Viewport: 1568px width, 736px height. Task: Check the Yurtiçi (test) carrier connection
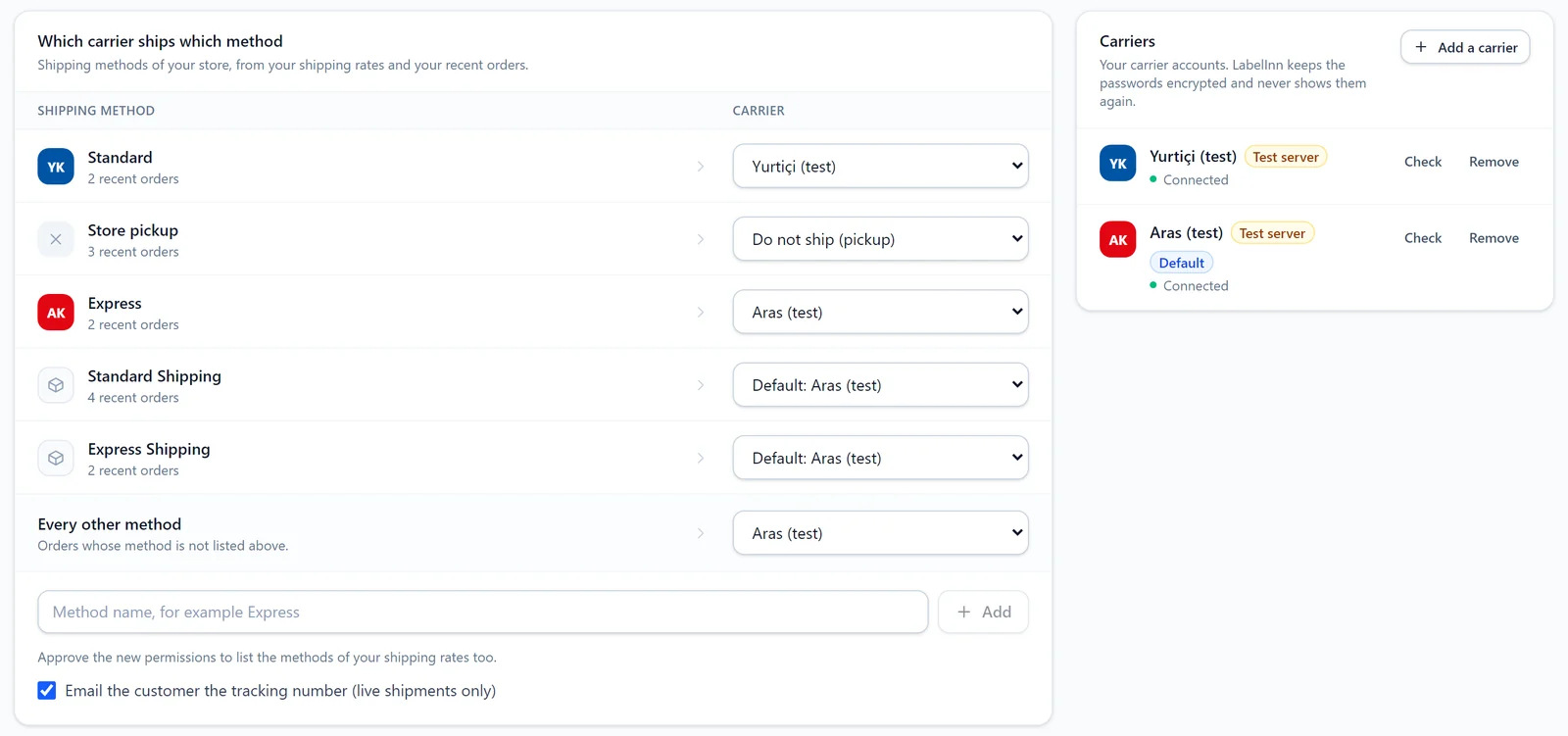pos(1423,162)
